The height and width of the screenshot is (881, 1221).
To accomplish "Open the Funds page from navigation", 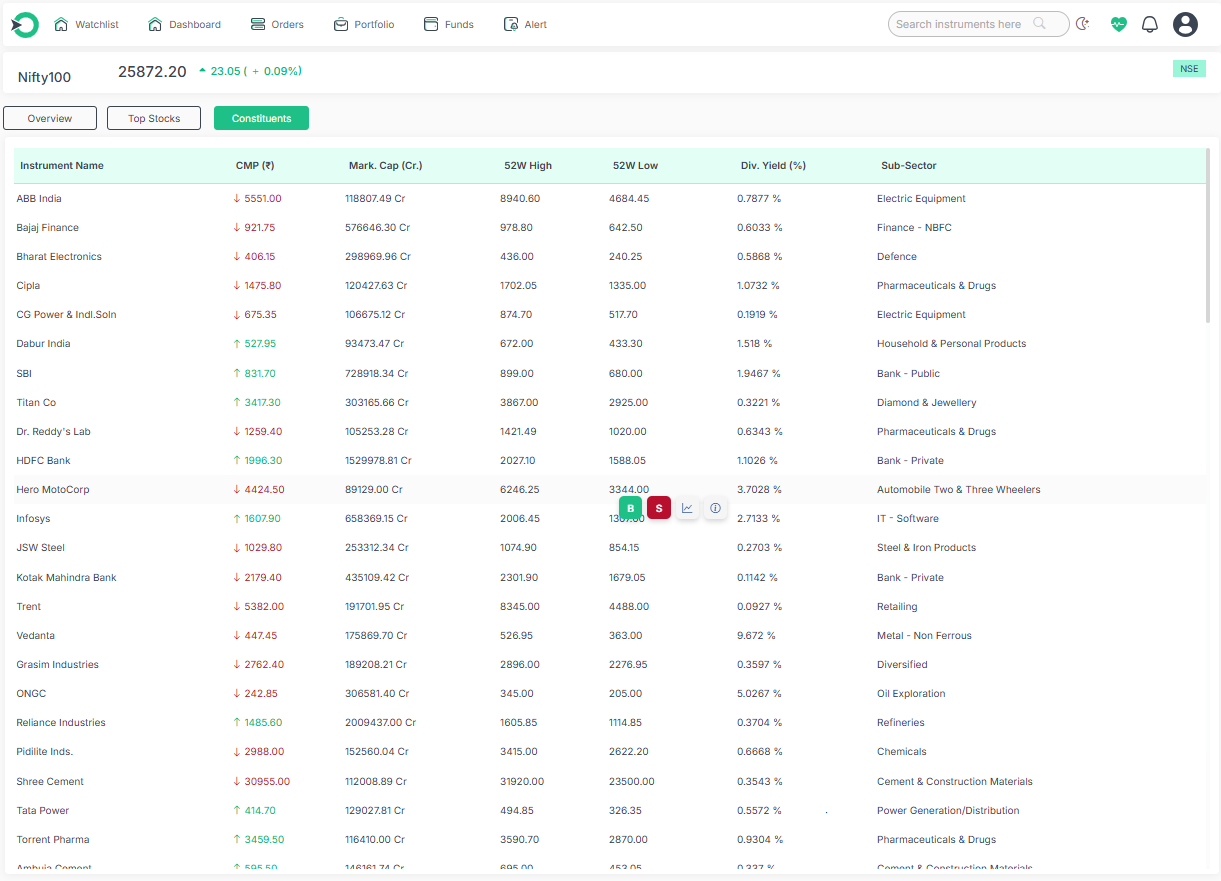I will click(x=449, y=24).
